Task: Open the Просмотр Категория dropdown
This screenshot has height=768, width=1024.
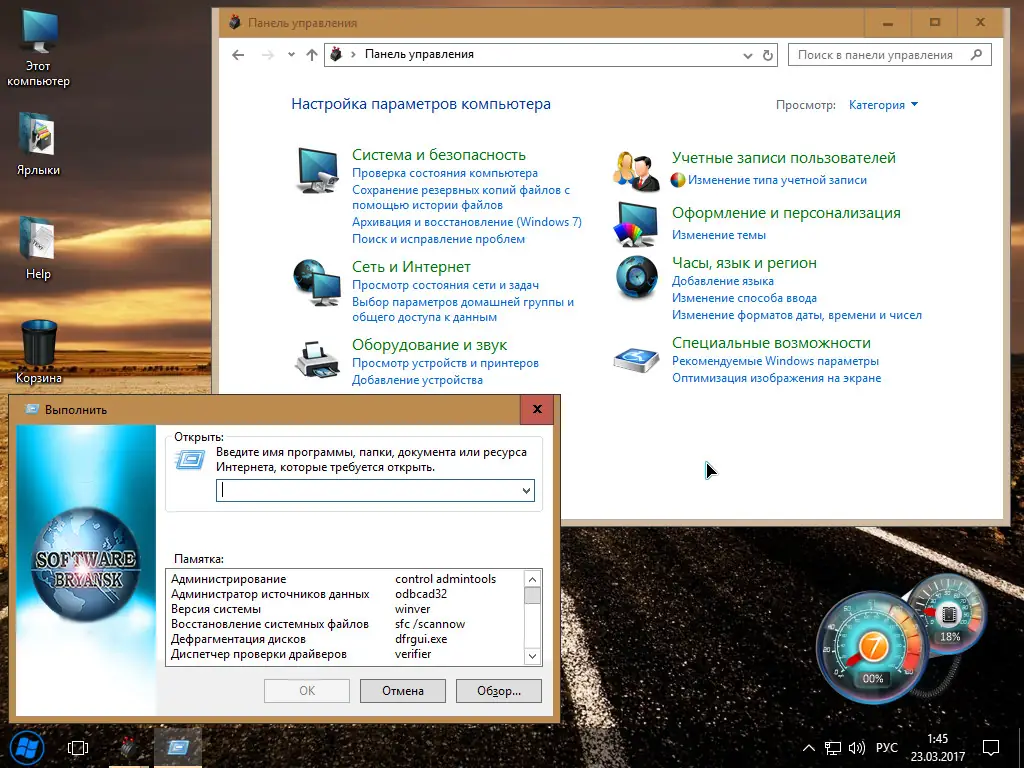Action: coord(880,104)
